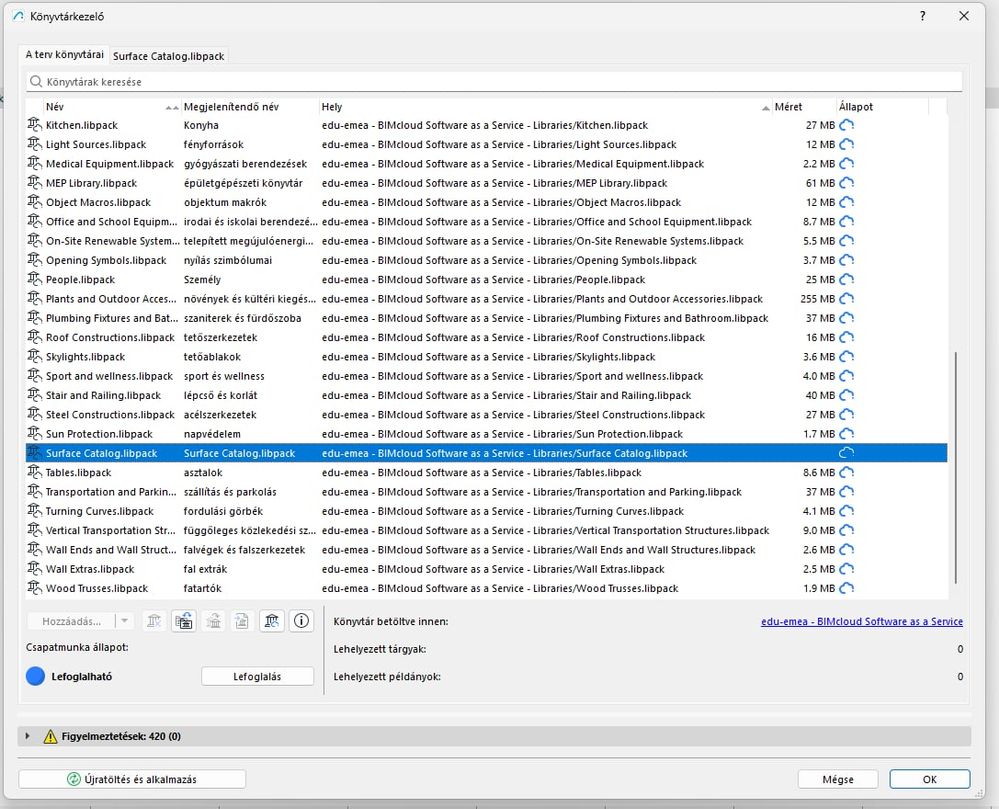Click the cloud status icon for Kitchen.libpack
This screenshot has width=999, height=809.
[x=846, y=125]
